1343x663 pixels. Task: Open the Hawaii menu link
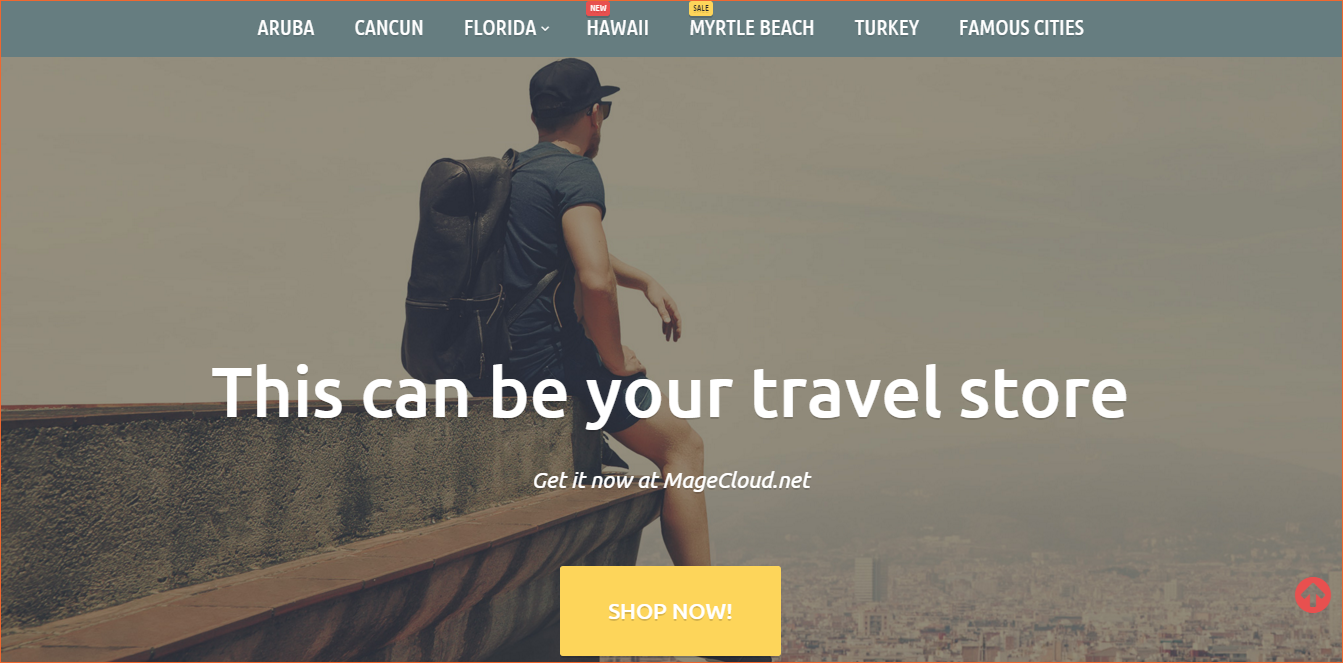[618, 28]
